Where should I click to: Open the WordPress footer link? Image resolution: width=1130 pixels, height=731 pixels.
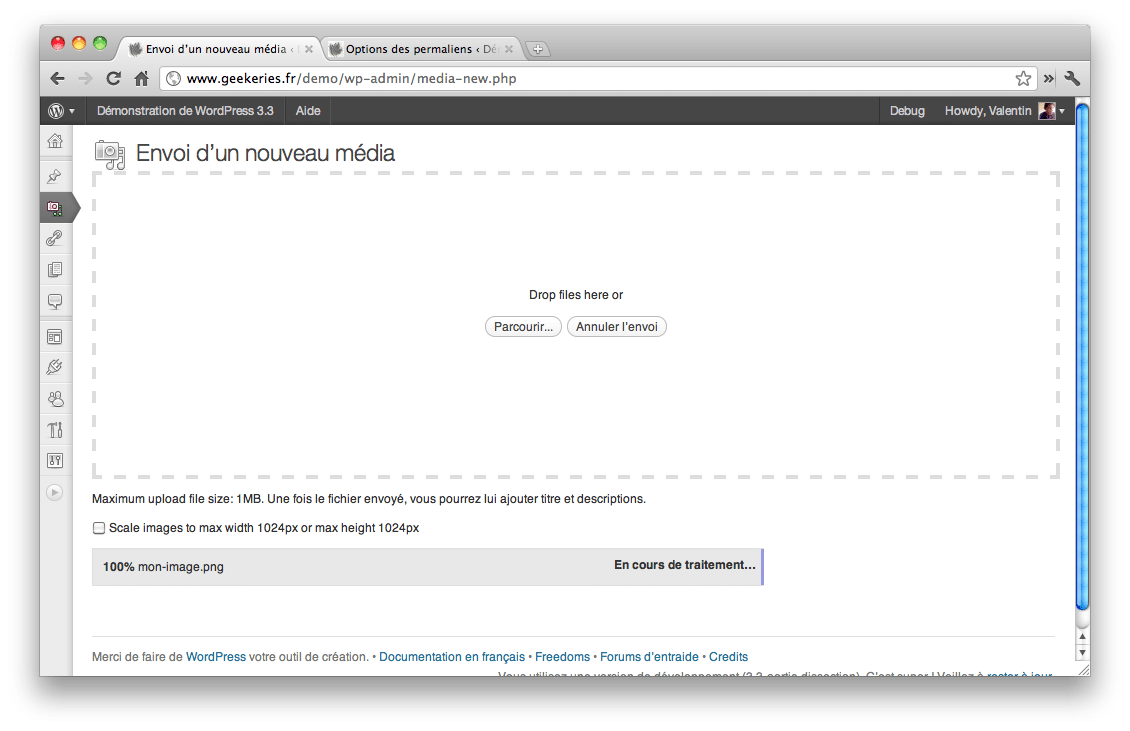click(215, 657)
